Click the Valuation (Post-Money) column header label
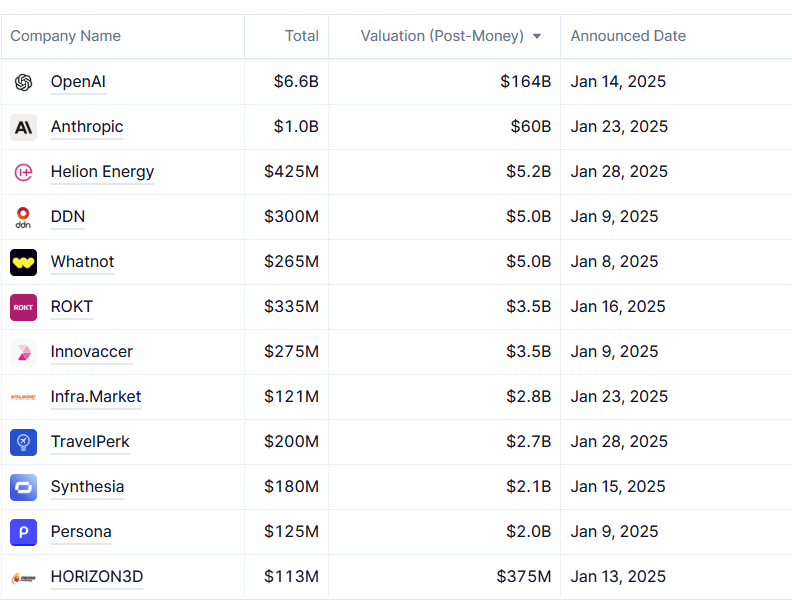Viewport: 792px width, 601px height. [x=442, y=36]
